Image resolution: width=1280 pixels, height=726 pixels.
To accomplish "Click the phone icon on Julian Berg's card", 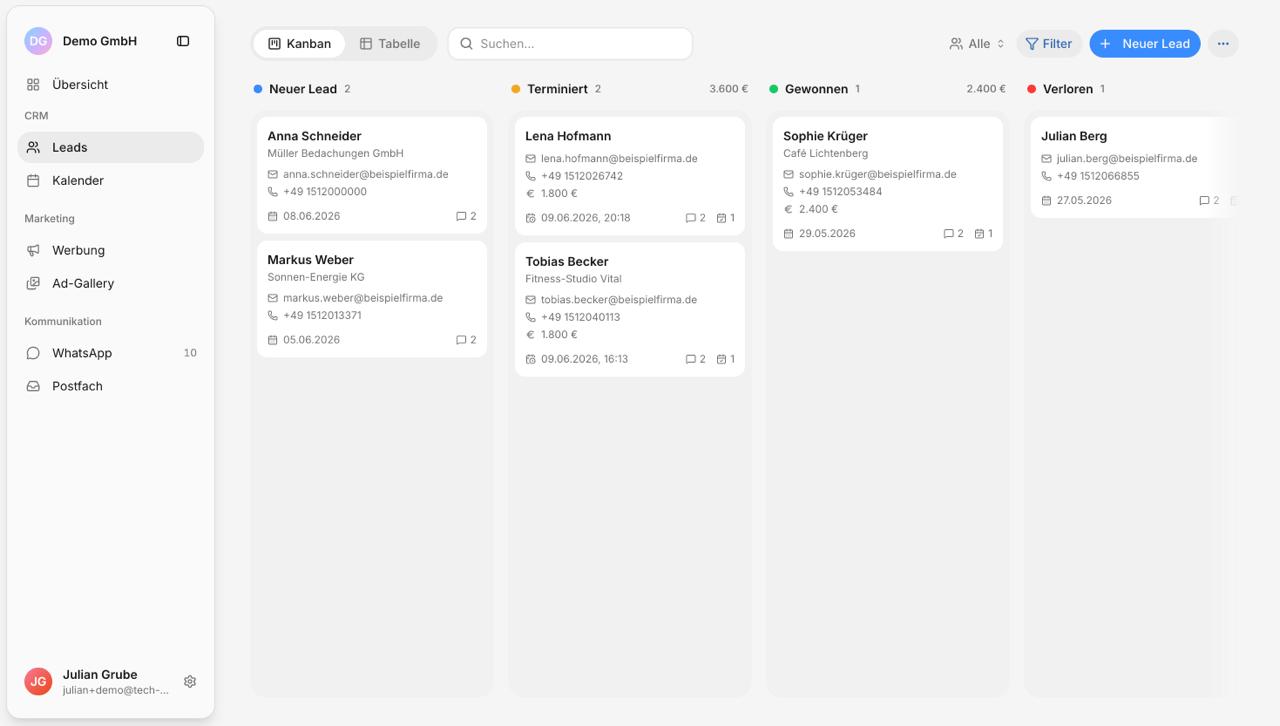I will click(1047, 176).
